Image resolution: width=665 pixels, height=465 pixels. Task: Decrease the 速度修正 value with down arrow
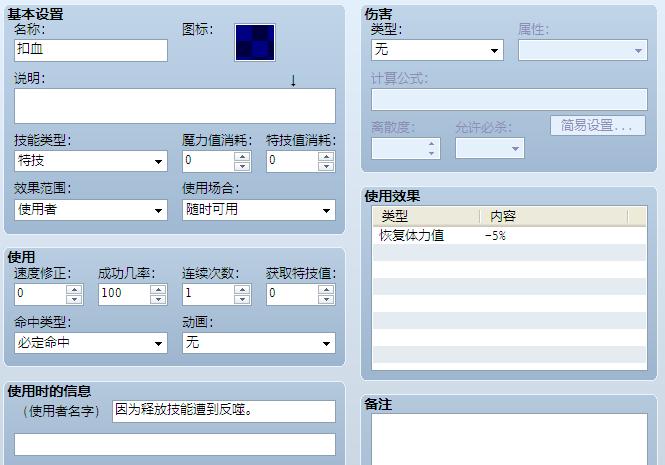point(74,300)
